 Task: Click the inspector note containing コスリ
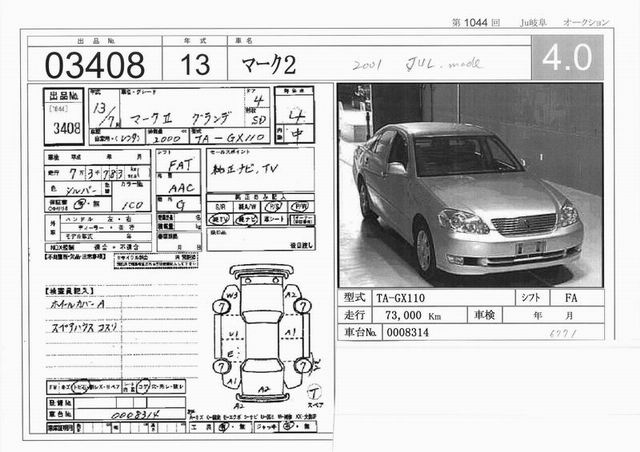[x=84, y=328]
